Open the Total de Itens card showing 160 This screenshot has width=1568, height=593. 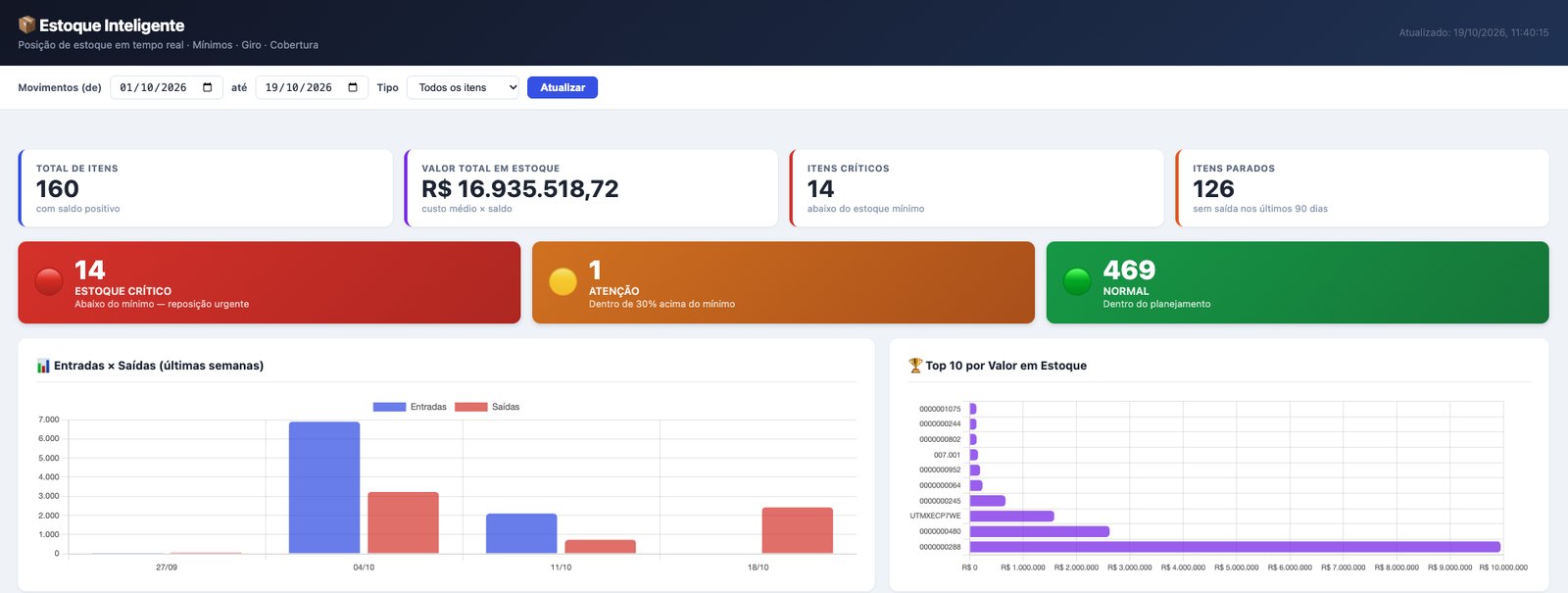click(206, 188)
